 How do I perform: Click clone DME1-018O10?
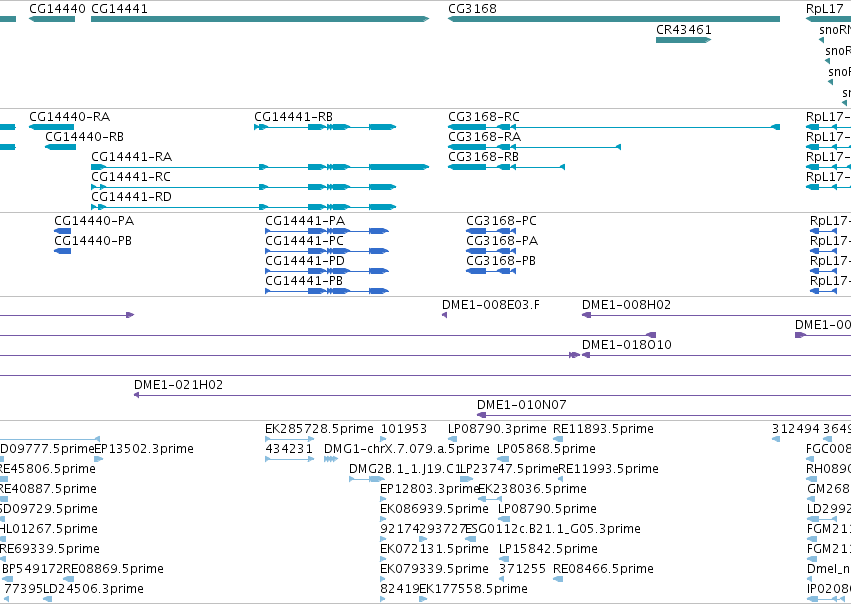pyautogui.click(x=627, y=345)
